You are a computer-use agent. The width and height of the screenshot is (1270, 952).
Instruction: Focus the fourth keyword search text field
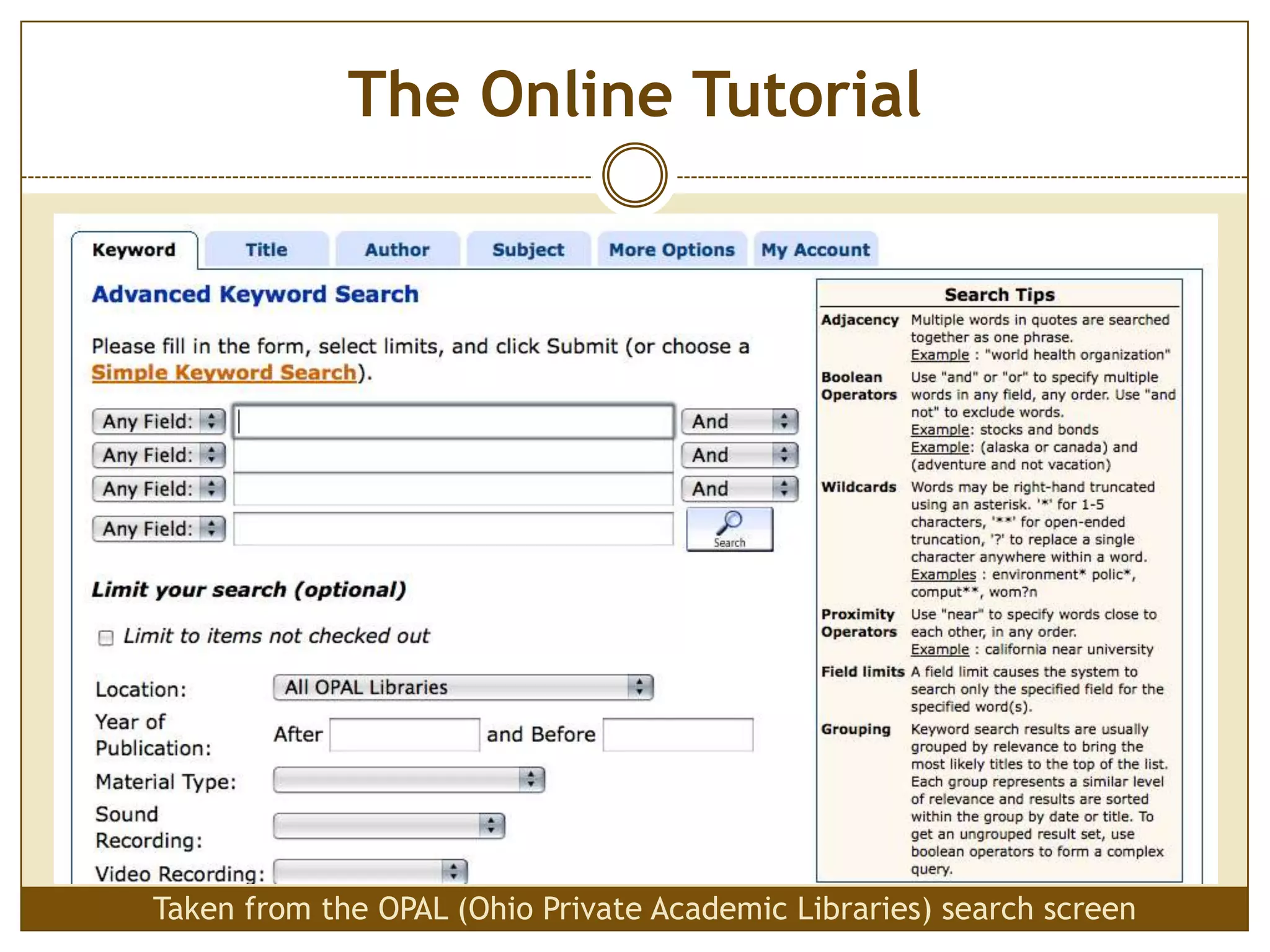pos(453,529)
